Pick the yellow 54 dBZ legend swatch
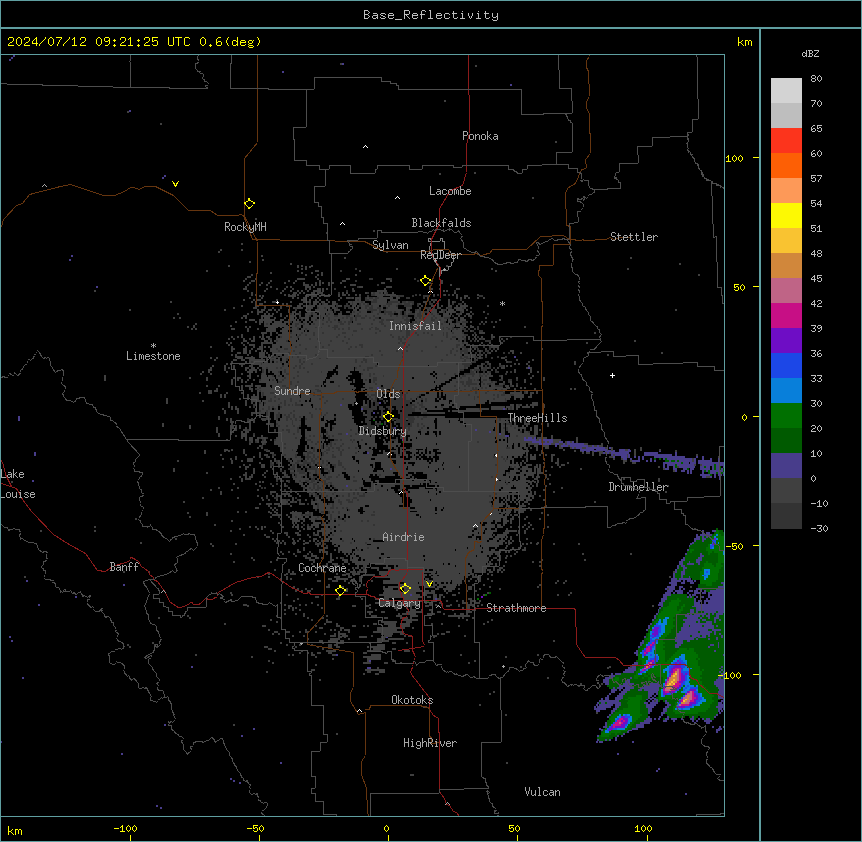 click(786, 215)
